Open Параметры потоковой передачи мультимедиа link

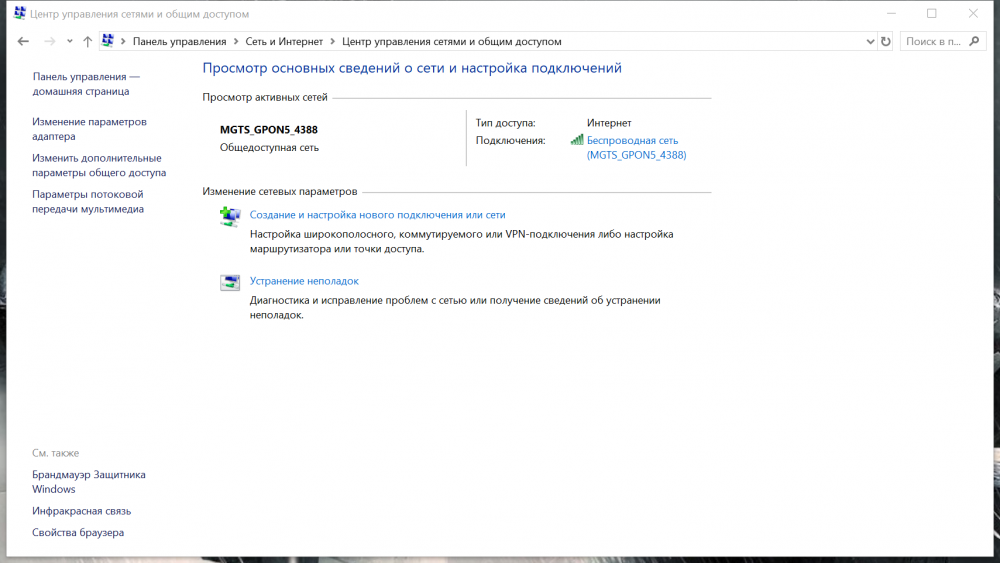click(88, 201)
